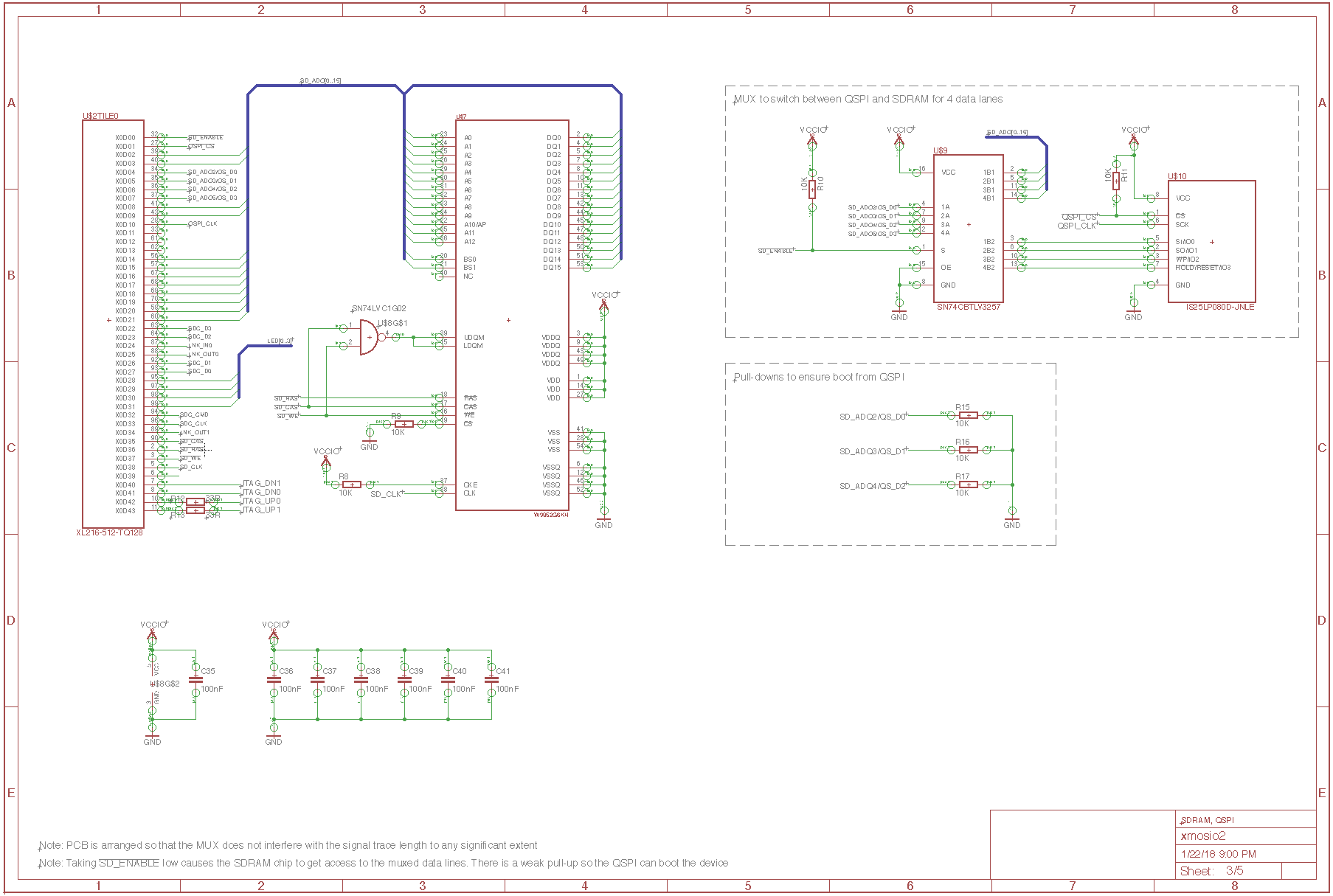
Task: Click GND symbol under SDRAM VSSQ pins
Action: click(x=603, y=521)
